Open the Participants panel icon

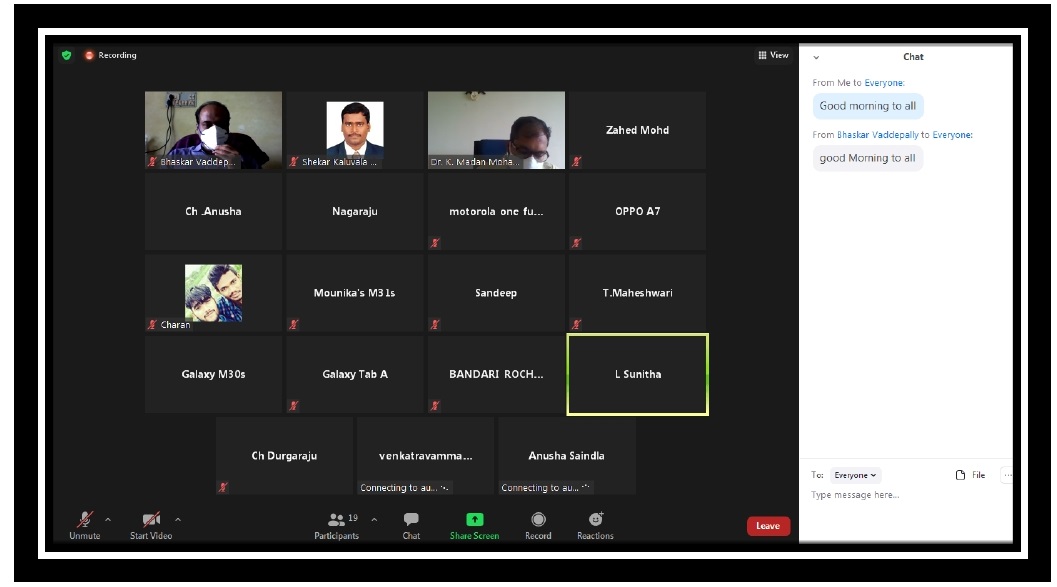click(336, 520)
